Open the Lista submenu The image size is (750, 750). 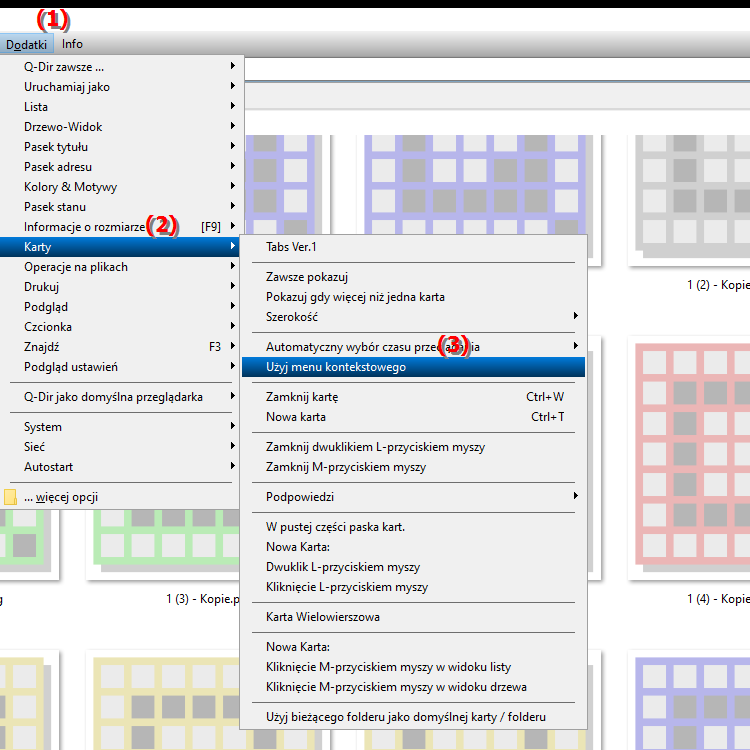122,107
